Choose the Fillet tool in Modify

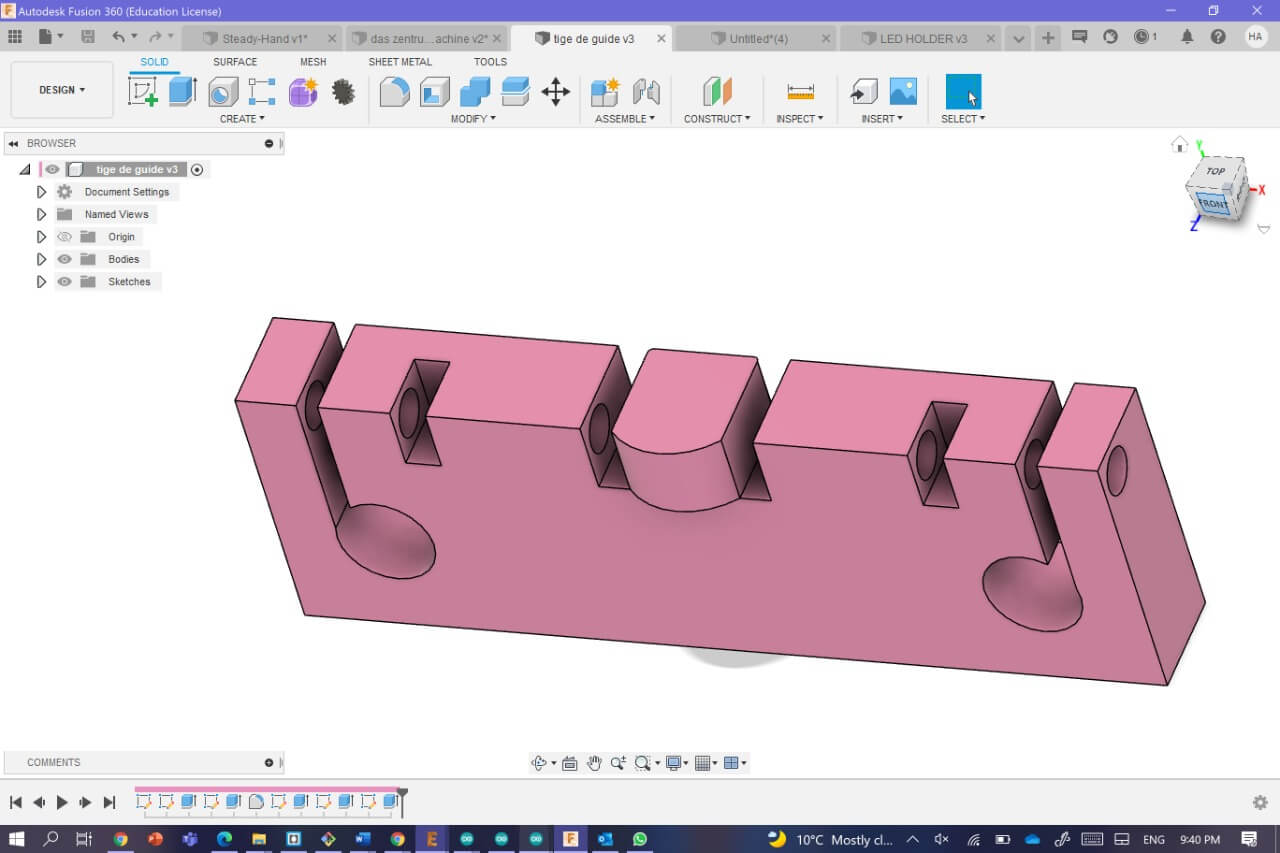click(394, 92)
